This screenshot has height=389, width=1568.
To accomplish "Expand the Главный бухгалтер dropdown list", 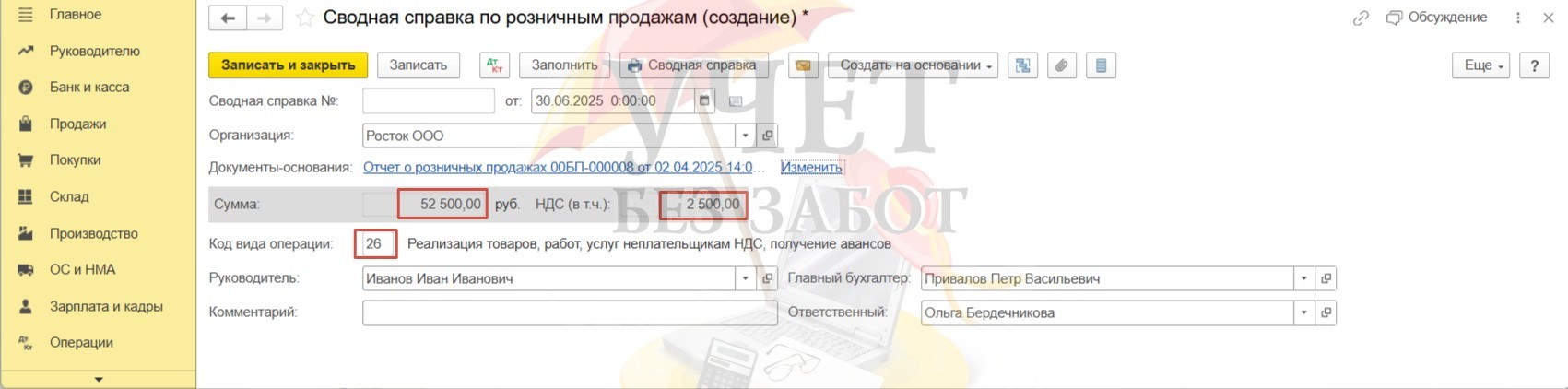I will [x=1304, y=278].
